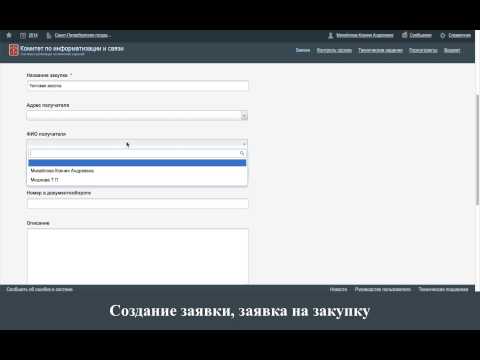The height and width of the screenshot is (360, 480).
Task: Open Техническая поддержка footer link
Action: pyautogui.click(x=443, y=289)
